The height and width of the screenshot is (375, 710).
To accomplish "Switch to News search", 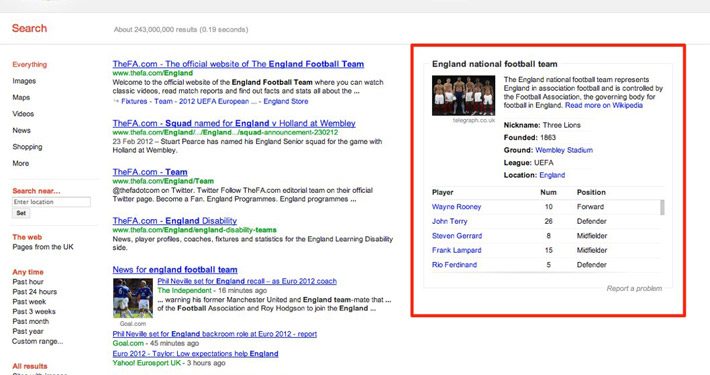I will (22, 130).
